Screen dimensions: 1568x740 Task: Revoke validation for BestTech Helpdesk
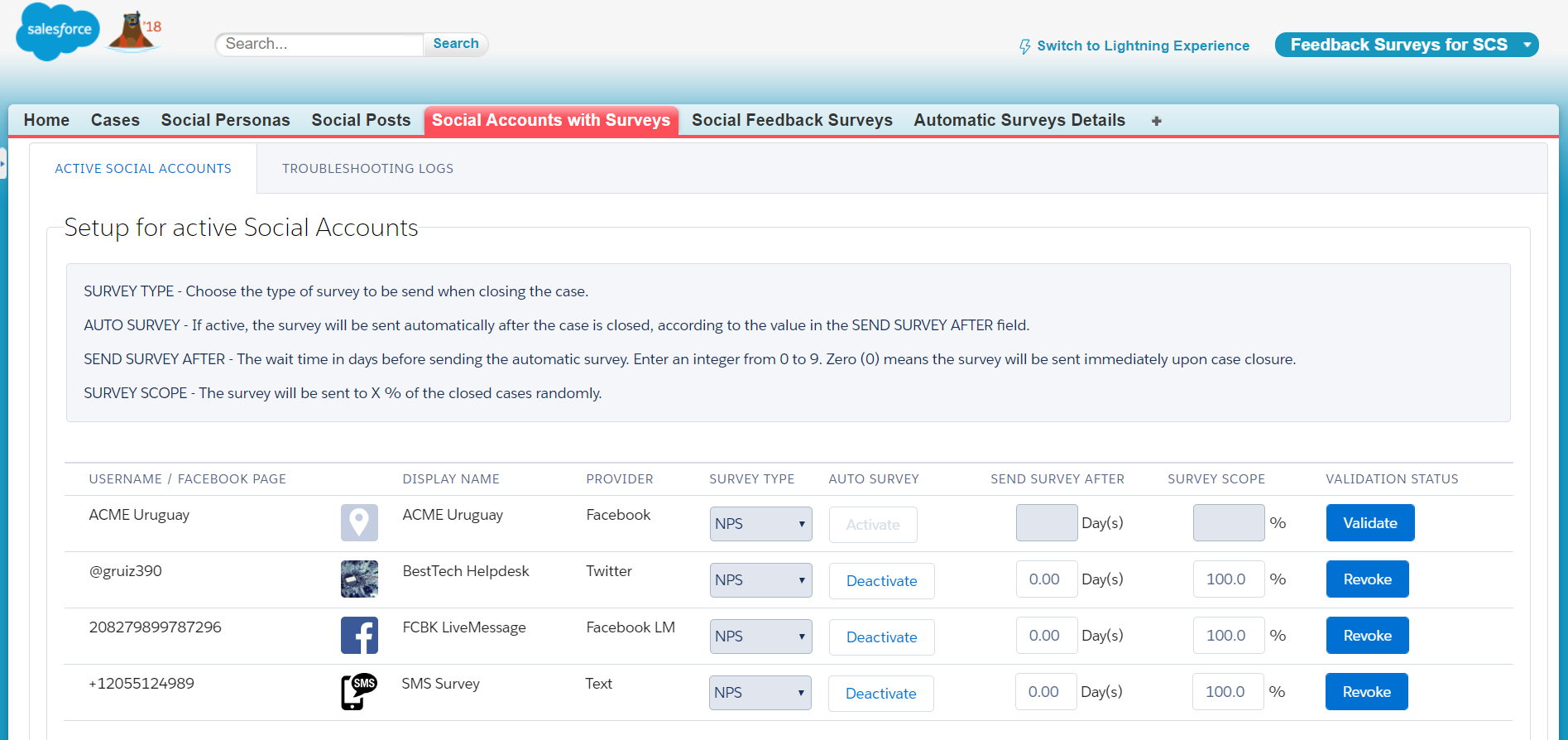pos(1367,579)
